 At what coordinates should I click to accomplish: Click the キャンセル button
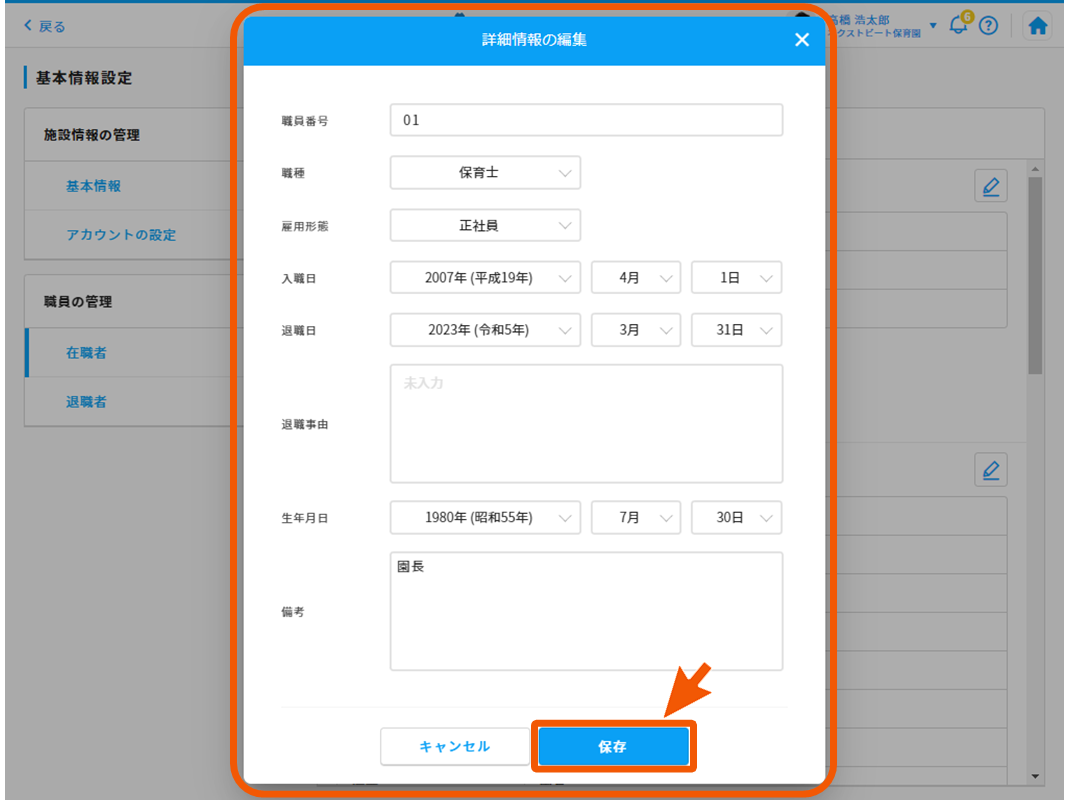click(455, 747)
